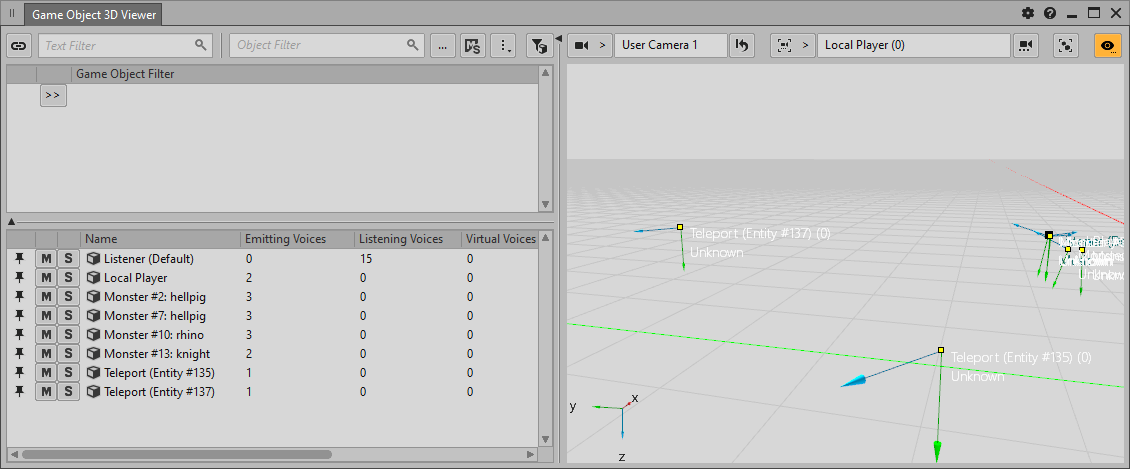Click the mute/solo reset icon in the toolbar
Viewport: 1130px width, 469px height.
pyautogui.click(x=472, y=45)
